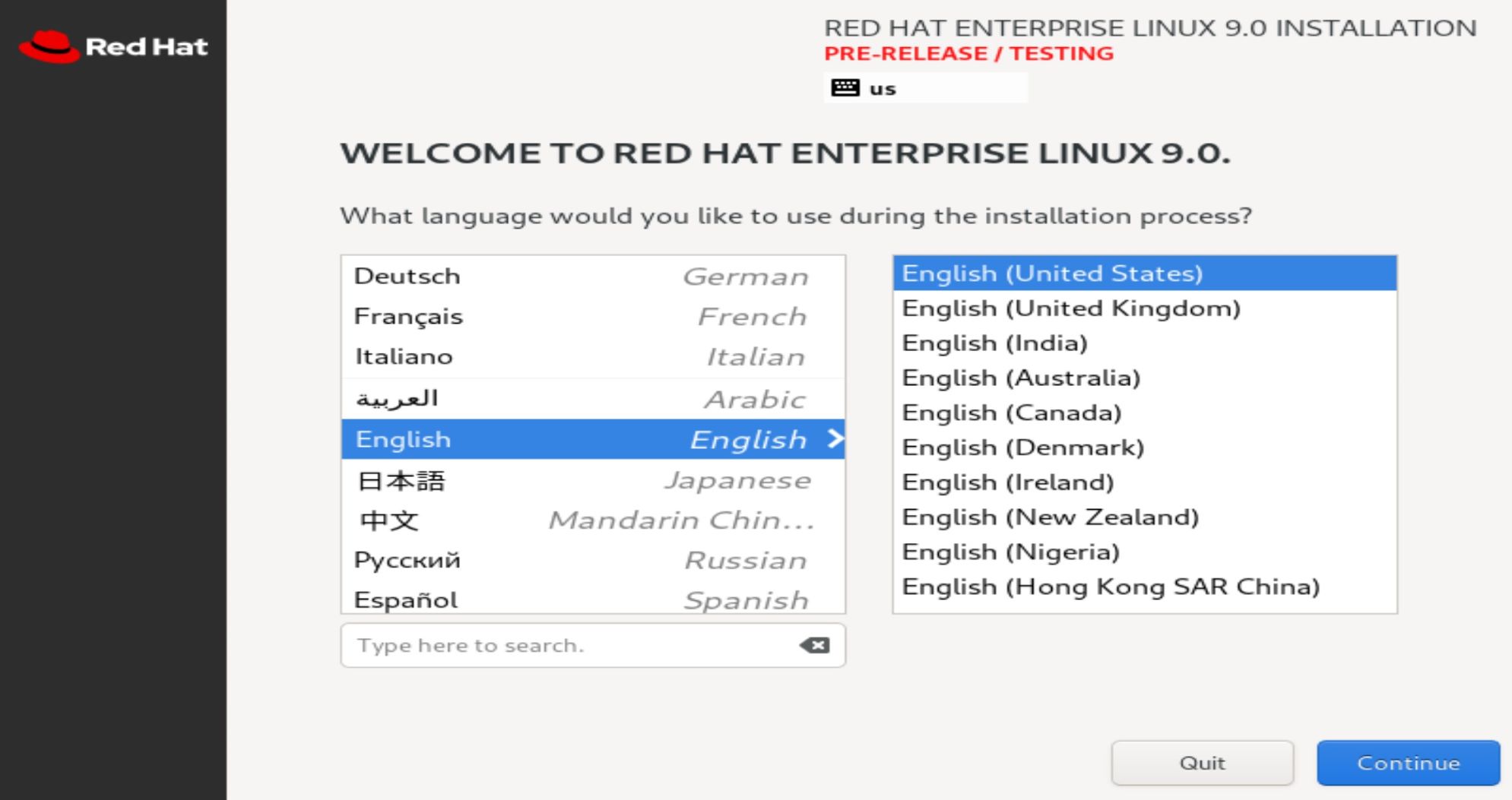Focus the language search field
Image resolution: width=1512 pixels, height=800 pixels.
tap(593, 645)
